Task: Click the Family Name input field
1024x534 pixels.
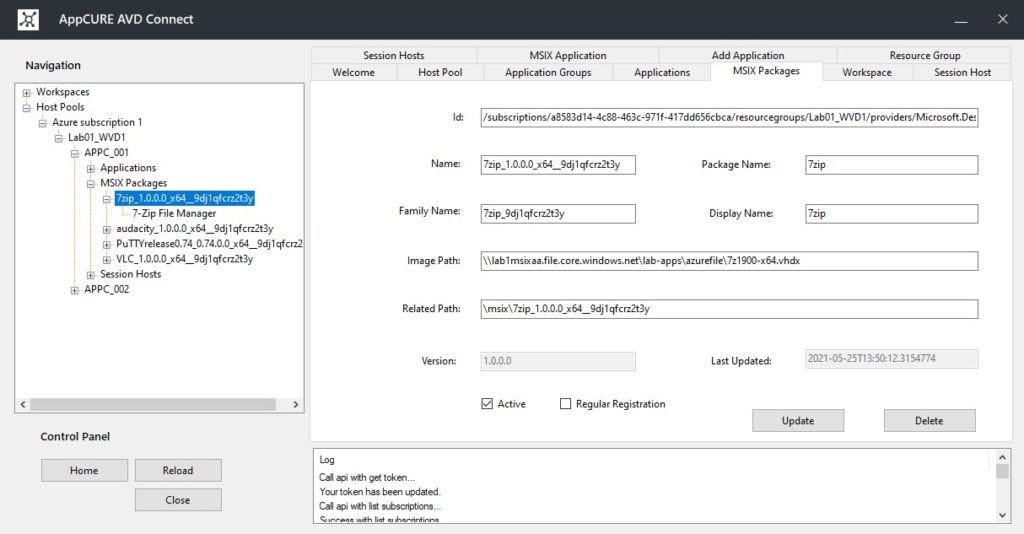Action: point(558,213)
